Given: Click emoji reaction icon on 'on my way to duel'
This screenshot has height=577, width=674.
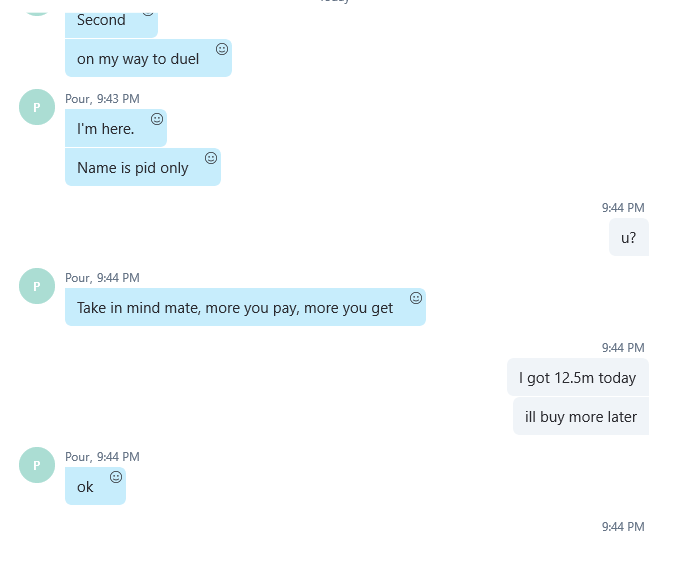Looking at the screenshot, I should 222,49.
